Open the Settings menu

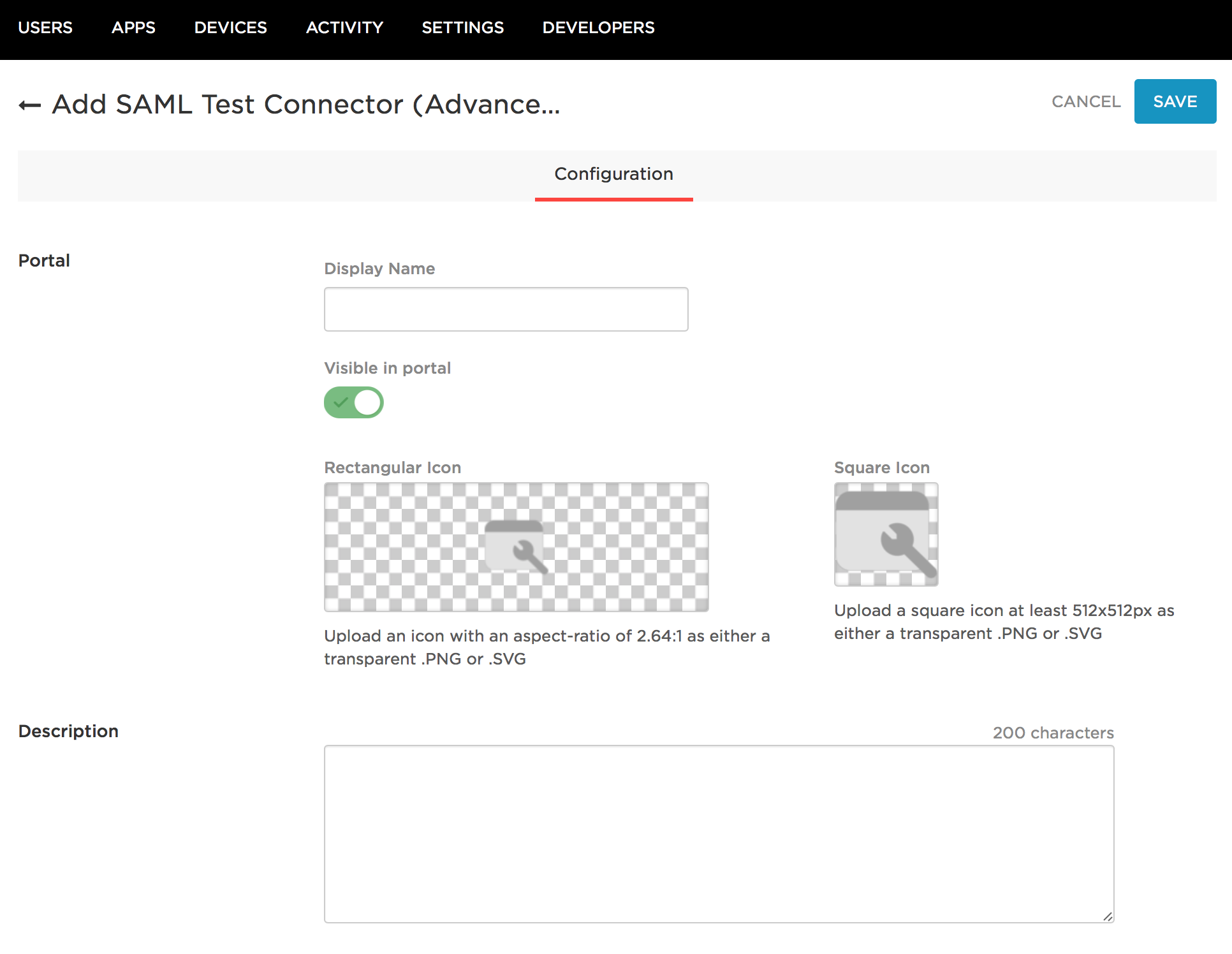pos(462,27)
